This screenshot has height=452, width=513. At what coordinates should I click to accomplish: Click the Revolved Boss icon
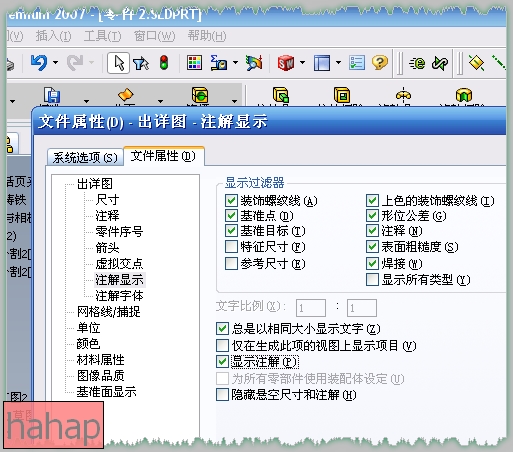(x=403, y=95)
